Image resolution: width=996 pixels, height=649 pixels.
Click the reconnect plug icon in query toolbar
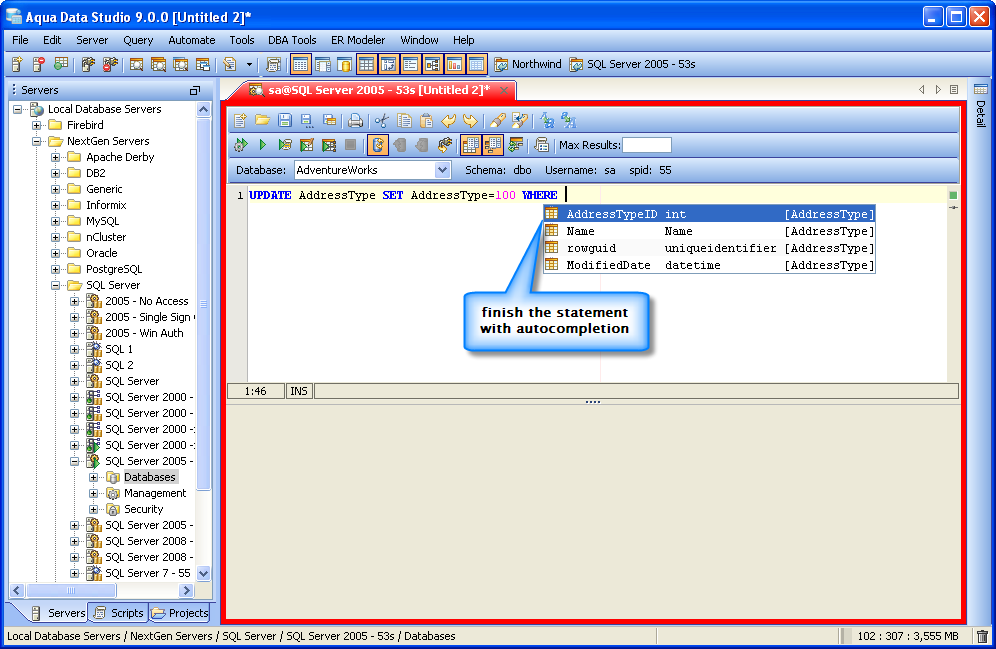[x=445, y=145]
